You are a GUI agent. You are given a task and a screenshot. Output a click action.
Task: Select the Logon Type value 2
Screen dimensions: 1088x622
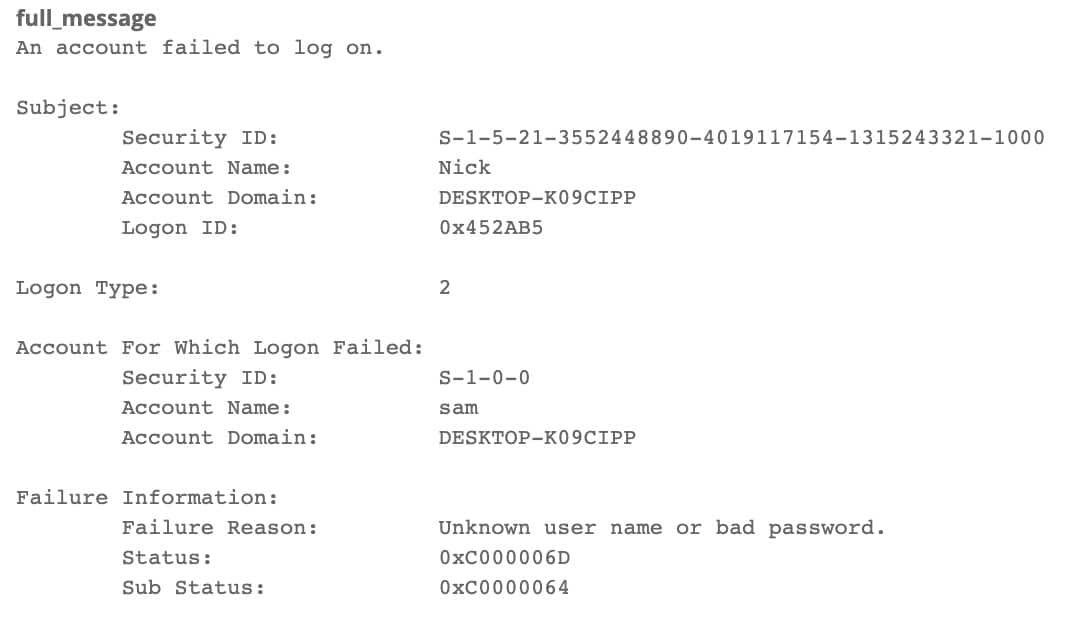[445, 288]
